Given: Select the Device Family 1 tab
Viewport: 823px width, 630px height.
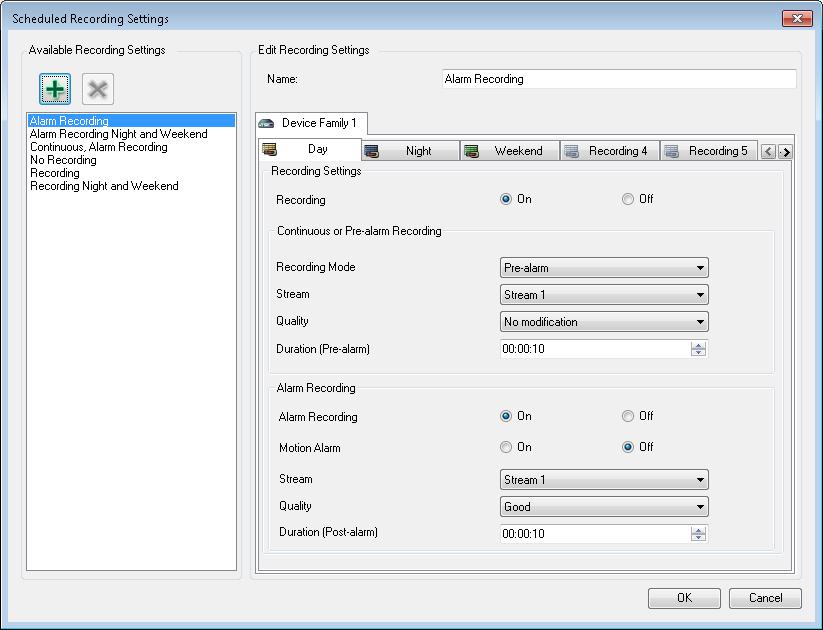Looking at the screenshot, I should (311, 123).
